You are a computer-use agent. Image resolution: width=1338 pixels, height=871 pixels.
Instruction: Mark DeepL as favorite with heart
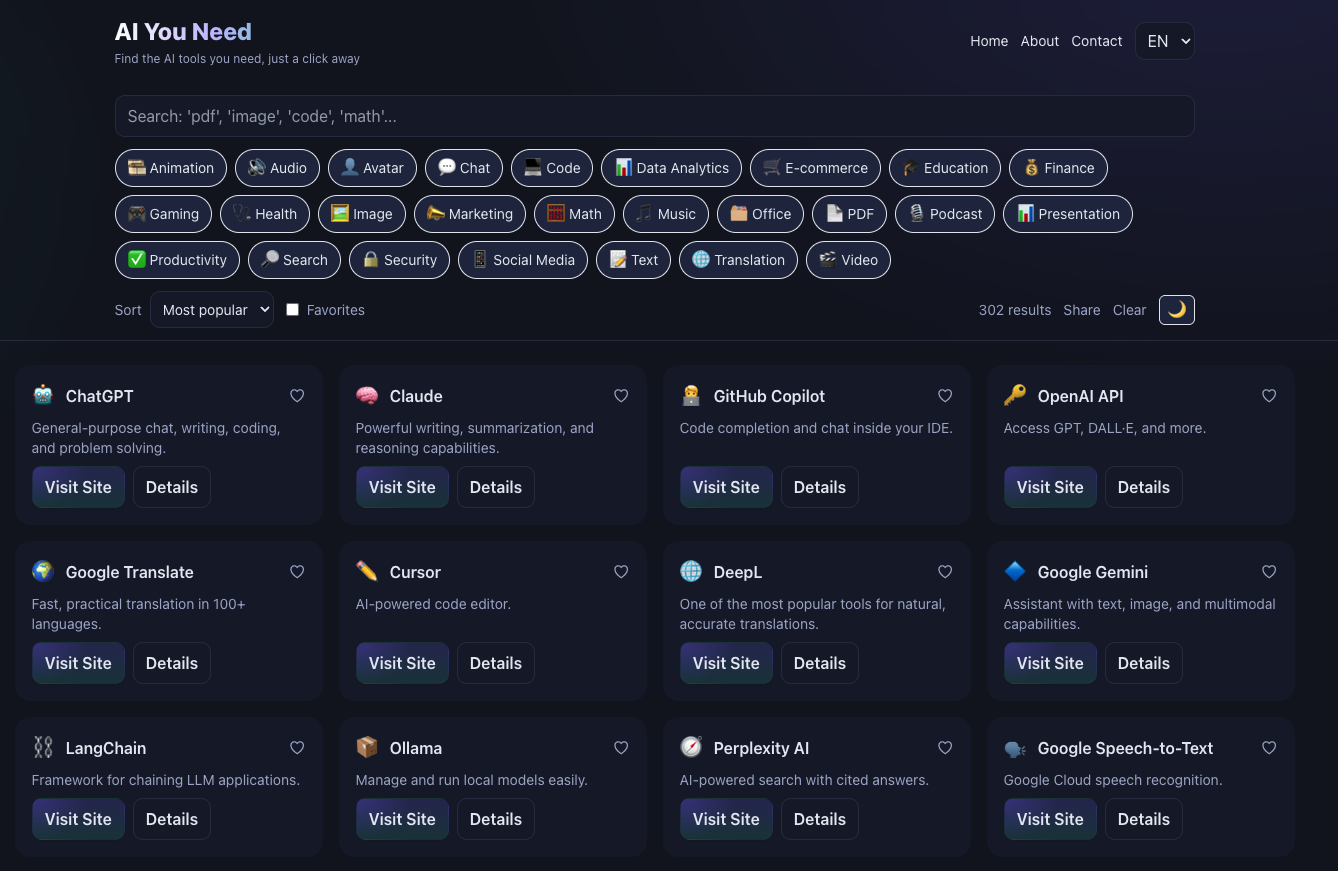(x=945, y=572)
